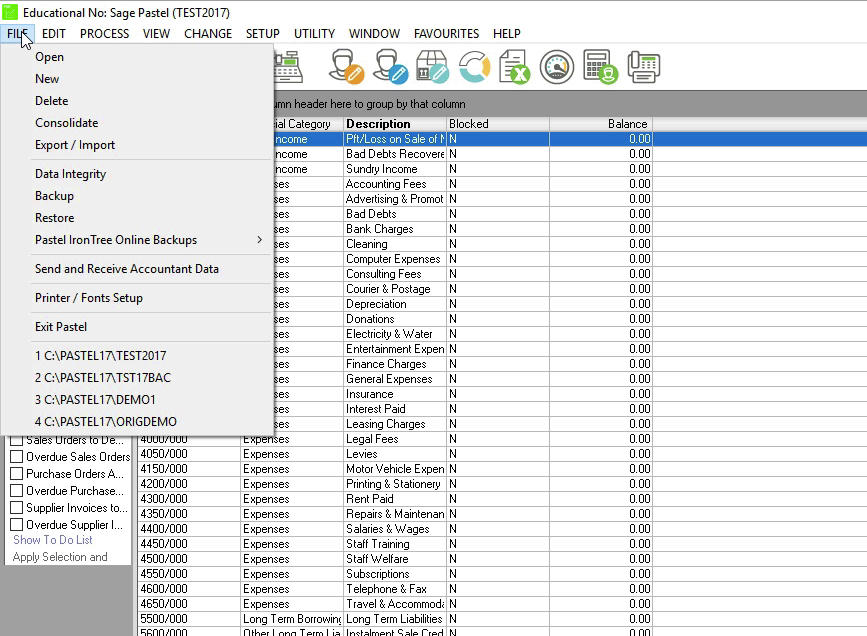The image size is (867, 636).
Task: Enable the Supplier Invoices checkbox
Action: pos(16,508)
